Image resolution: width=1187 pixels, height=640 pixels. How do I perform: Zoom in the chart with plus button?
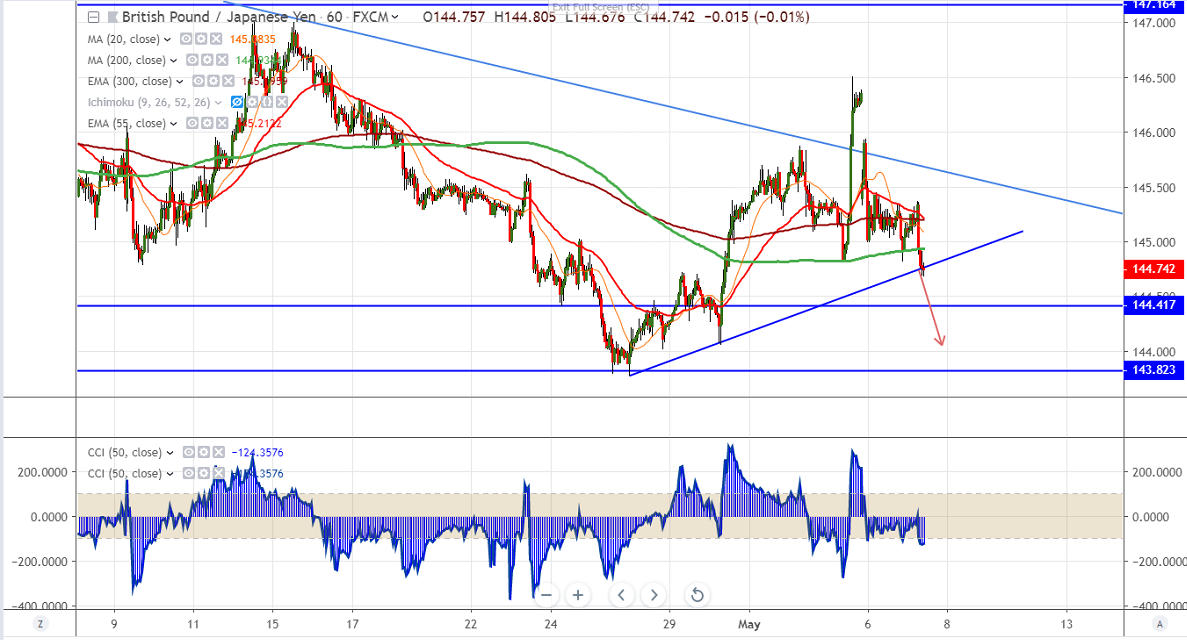tap(578, 595)
